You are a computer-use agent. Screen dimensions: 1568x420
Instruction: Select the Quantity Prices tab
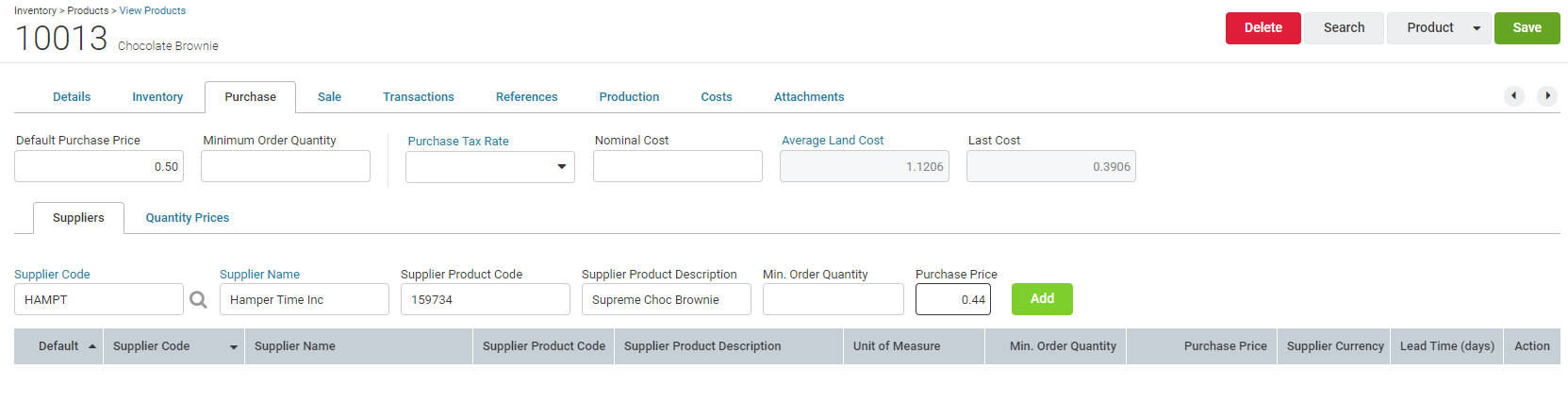point(188,218)
